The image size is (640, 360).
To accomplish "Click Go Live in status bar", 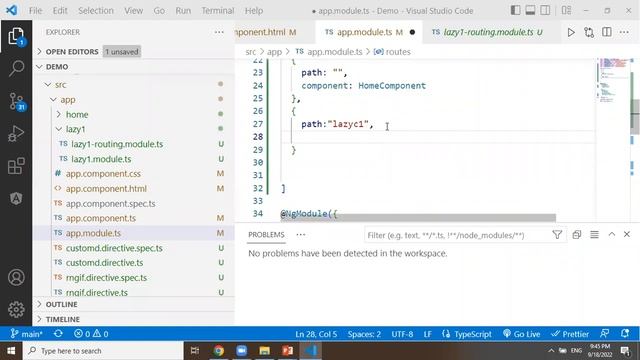I will tap(522, 333).
